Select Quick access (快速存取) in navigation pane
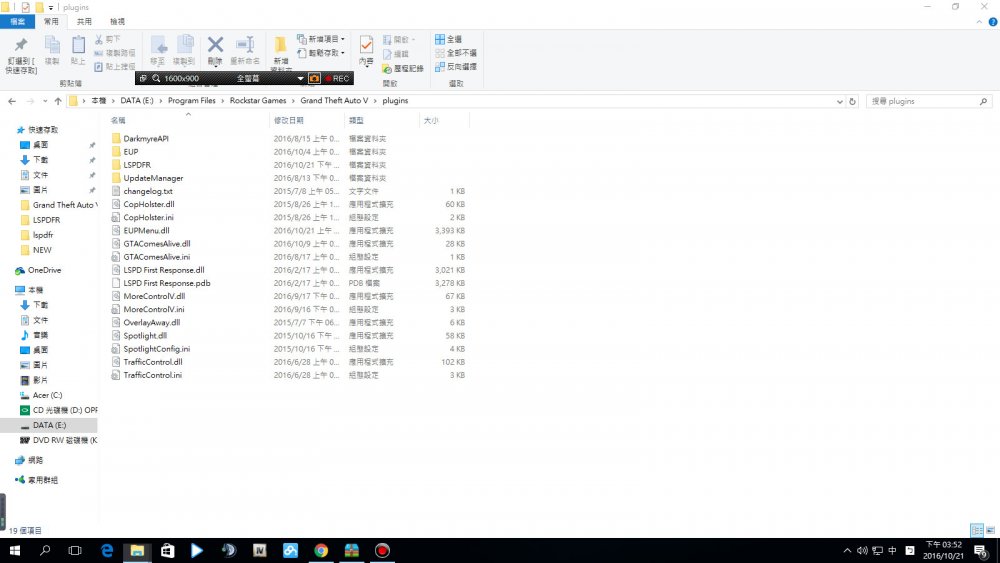 point(43,129)
